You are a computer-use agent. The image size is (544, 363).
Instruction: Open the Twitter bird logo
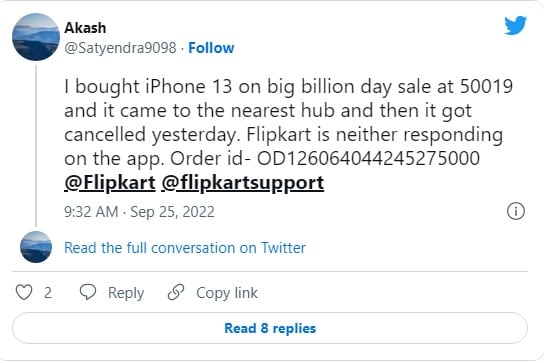click(515, 25)
